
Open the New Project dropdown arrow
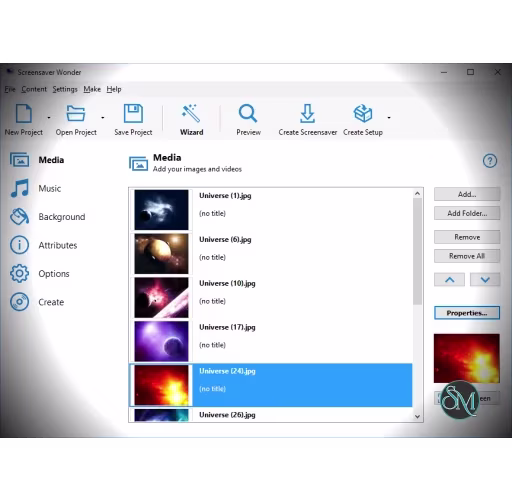coord(49,118)
